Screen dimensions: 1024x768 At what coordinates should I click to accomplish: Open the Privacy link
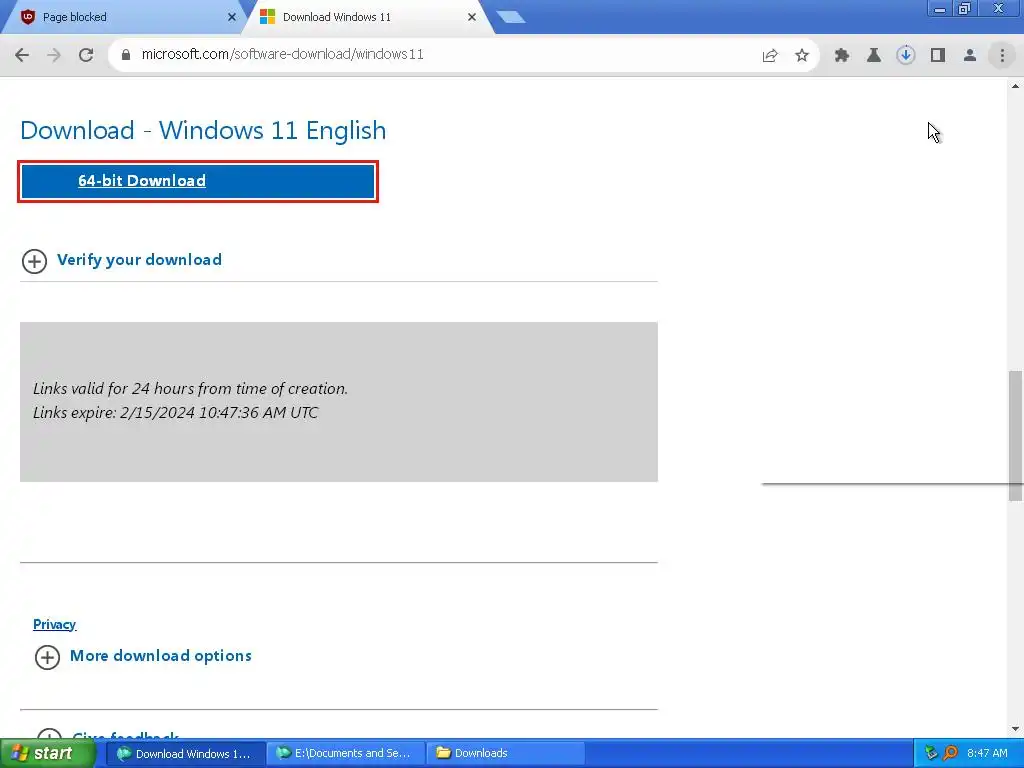(54, 624)
